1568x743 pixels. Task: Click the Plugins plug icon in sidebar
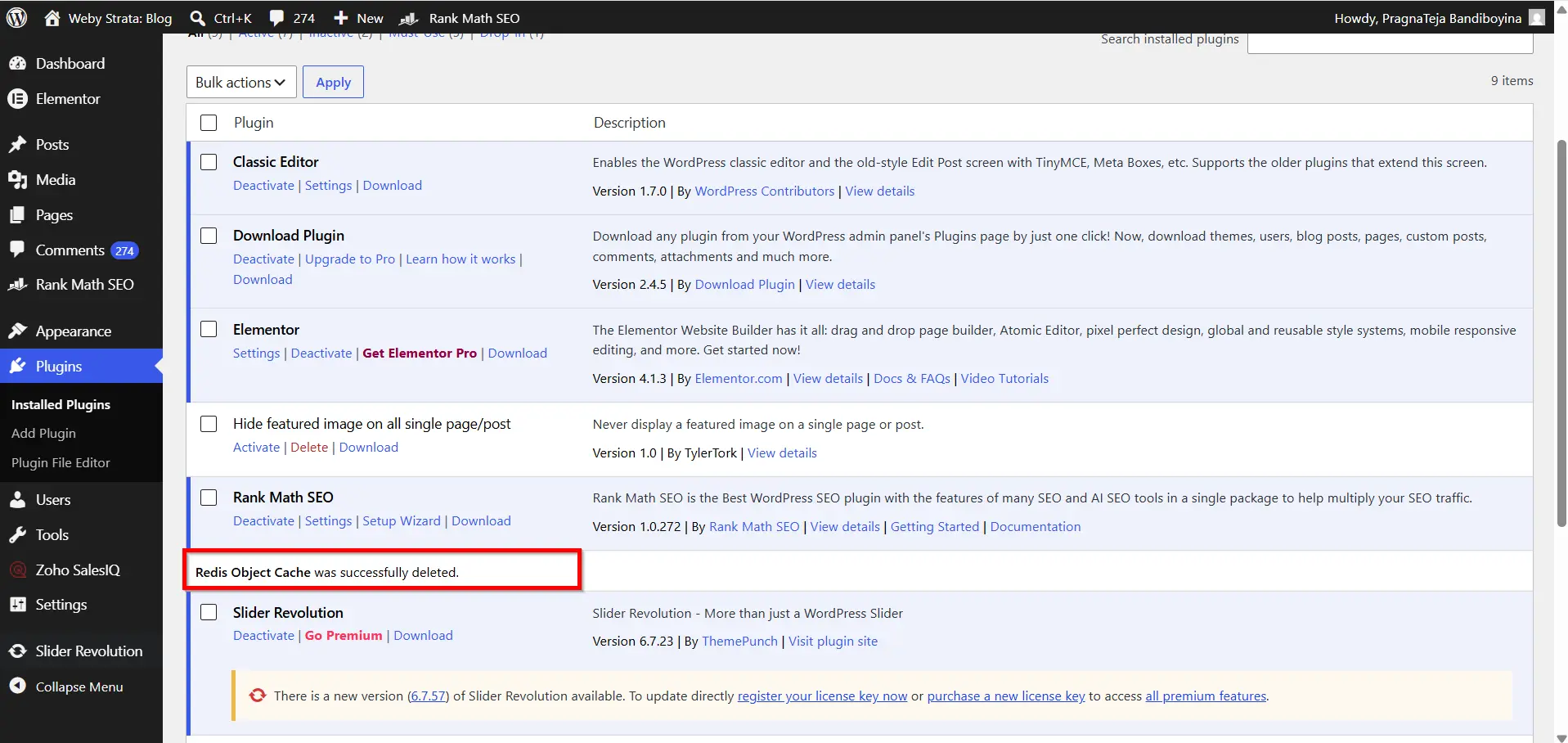click(x=17, y=366)
